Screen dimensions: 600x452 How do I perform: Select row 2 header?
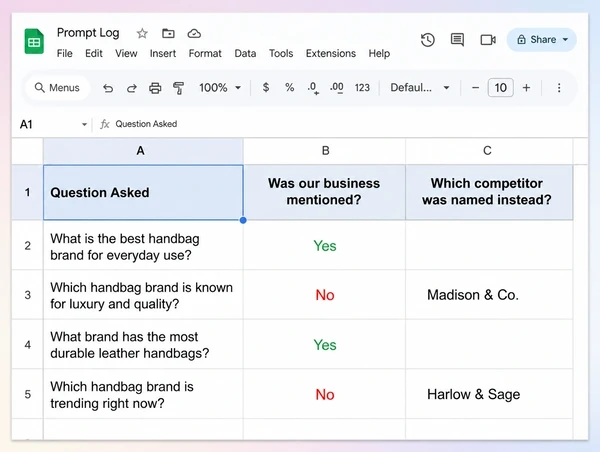pyautogui.click(x=28, y=245)
